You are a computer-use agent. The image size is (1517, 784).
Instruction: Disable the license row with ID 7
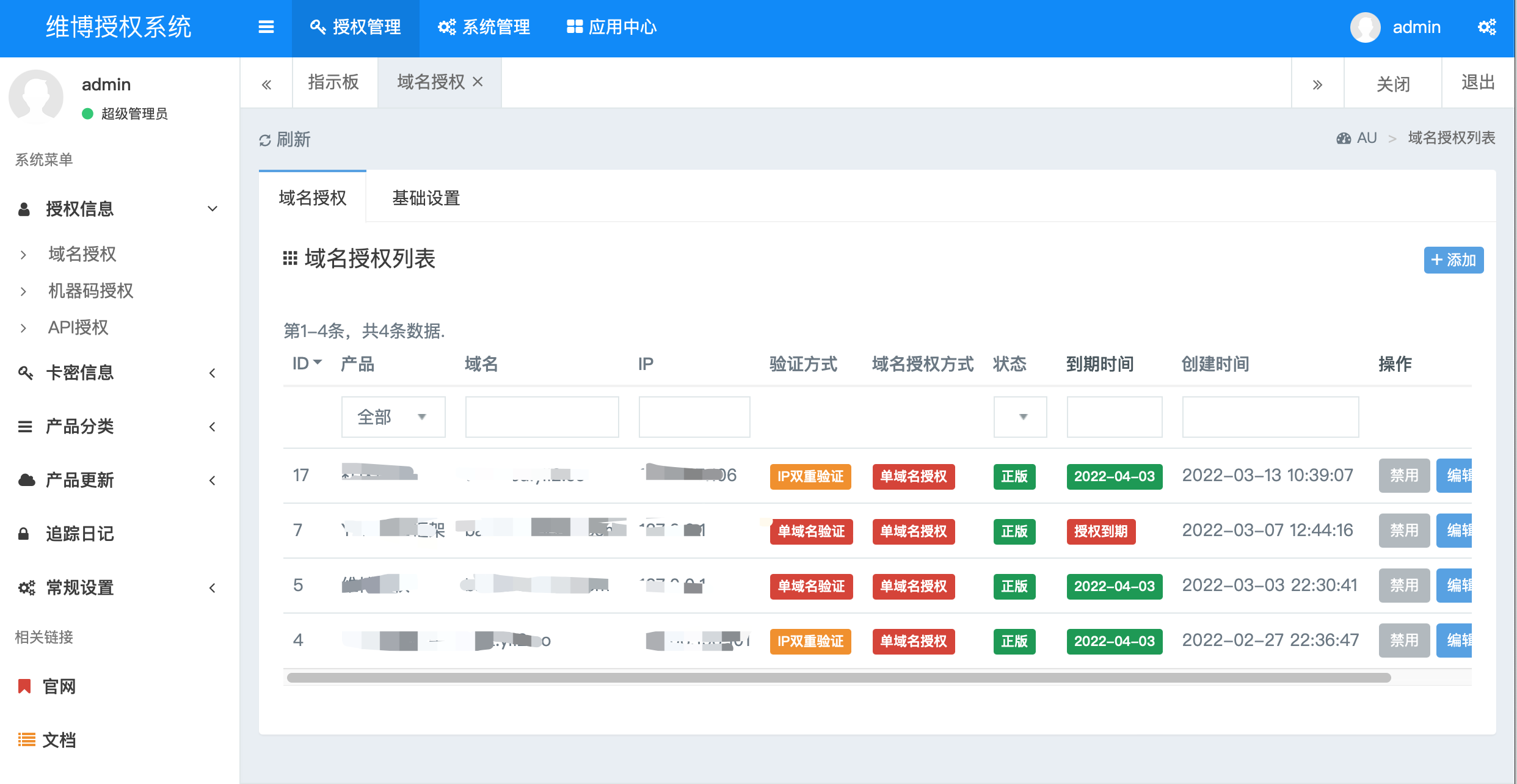(1403, 531)
